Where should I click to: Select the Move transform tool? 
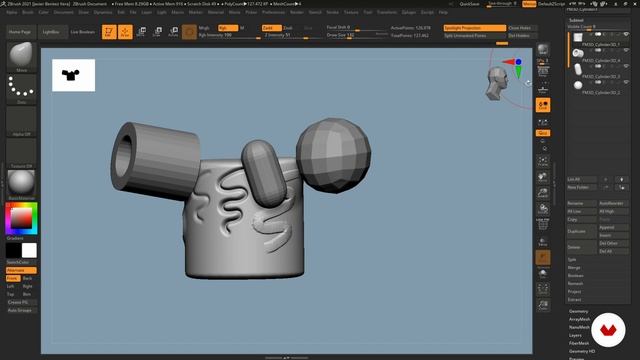[x=142, y=32]
